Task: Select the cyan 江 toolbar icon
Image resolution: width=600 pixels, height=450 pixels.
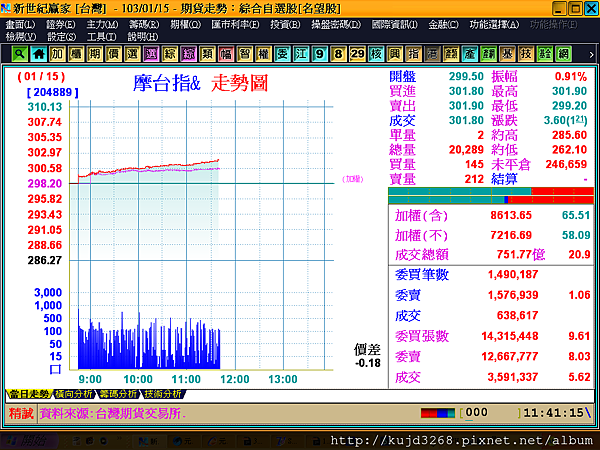Action: pos(301,54)
